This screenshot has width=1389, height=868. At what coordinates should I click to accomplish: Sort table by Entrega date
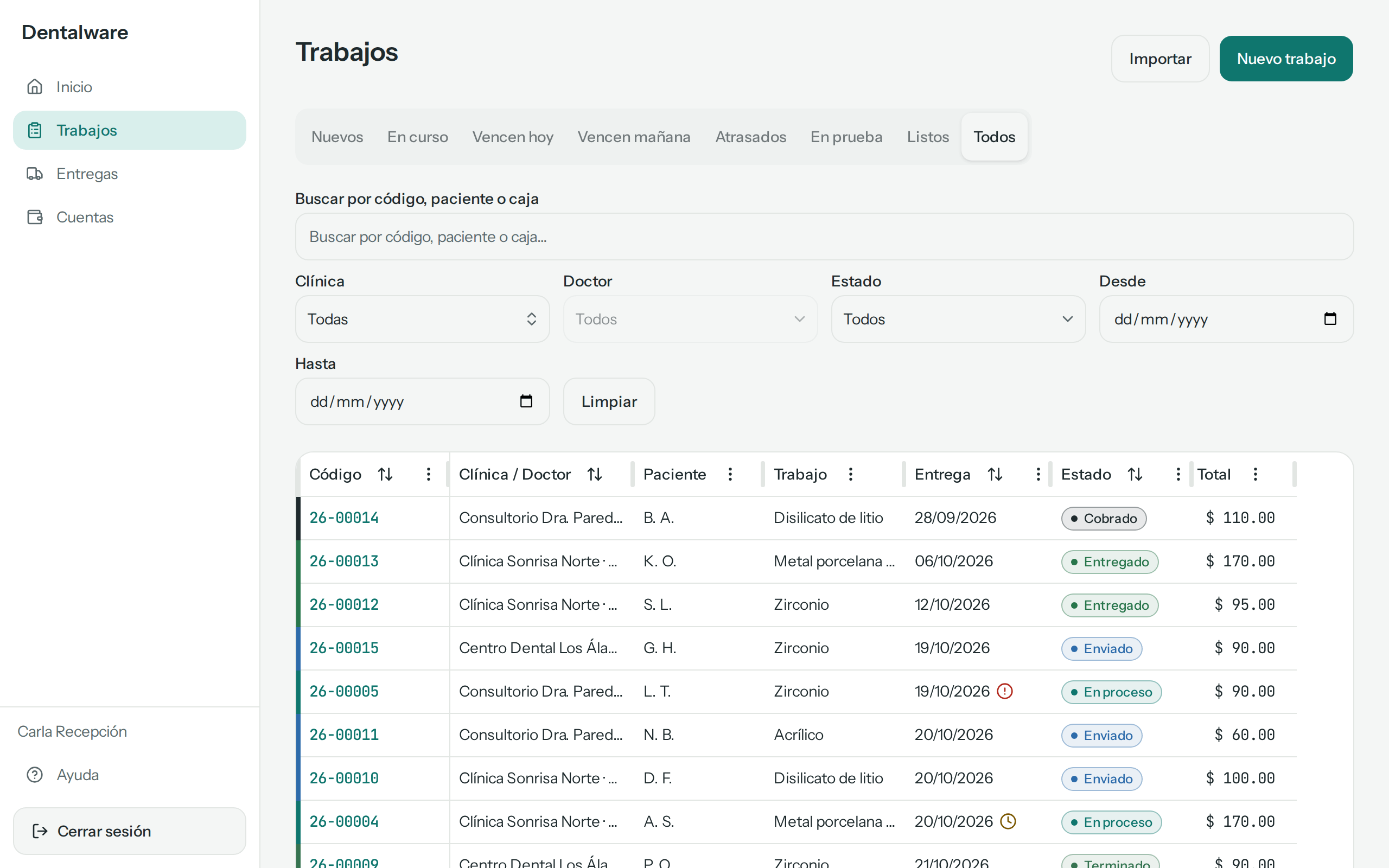[995, 474]
